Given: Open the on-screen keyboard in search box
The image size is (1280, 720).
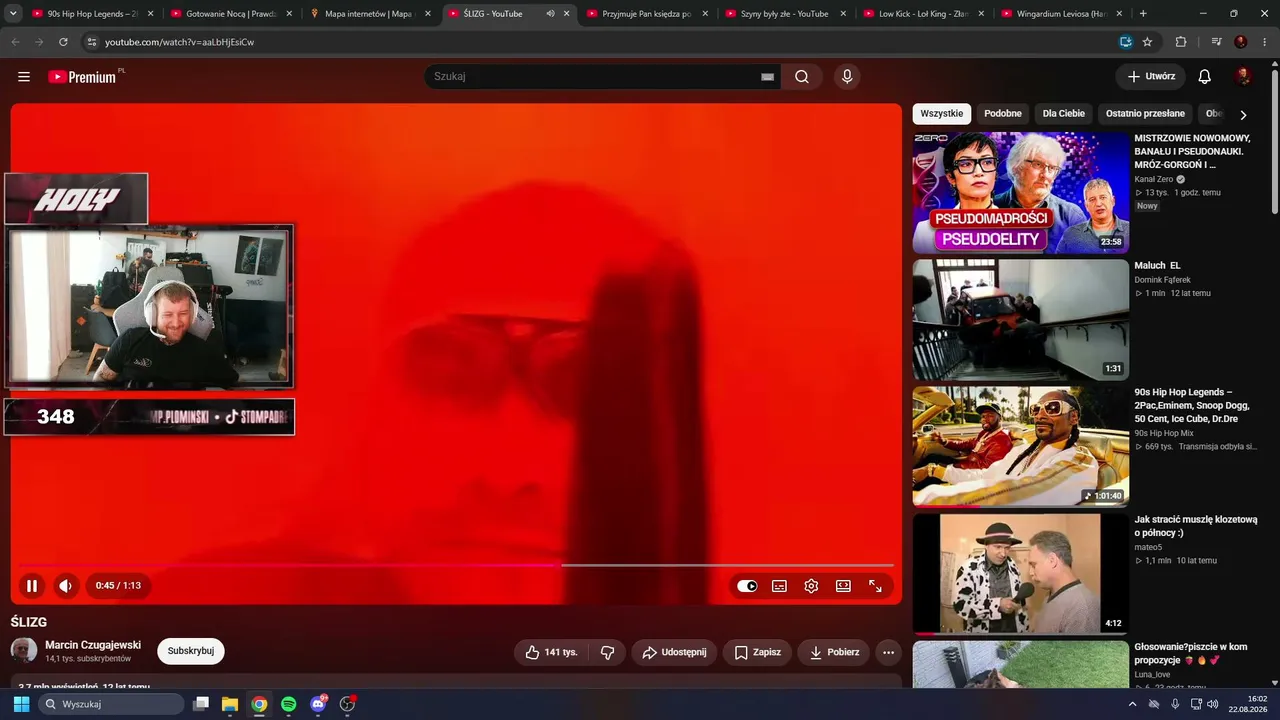Looking at the screenshot, I should [768, 77].
